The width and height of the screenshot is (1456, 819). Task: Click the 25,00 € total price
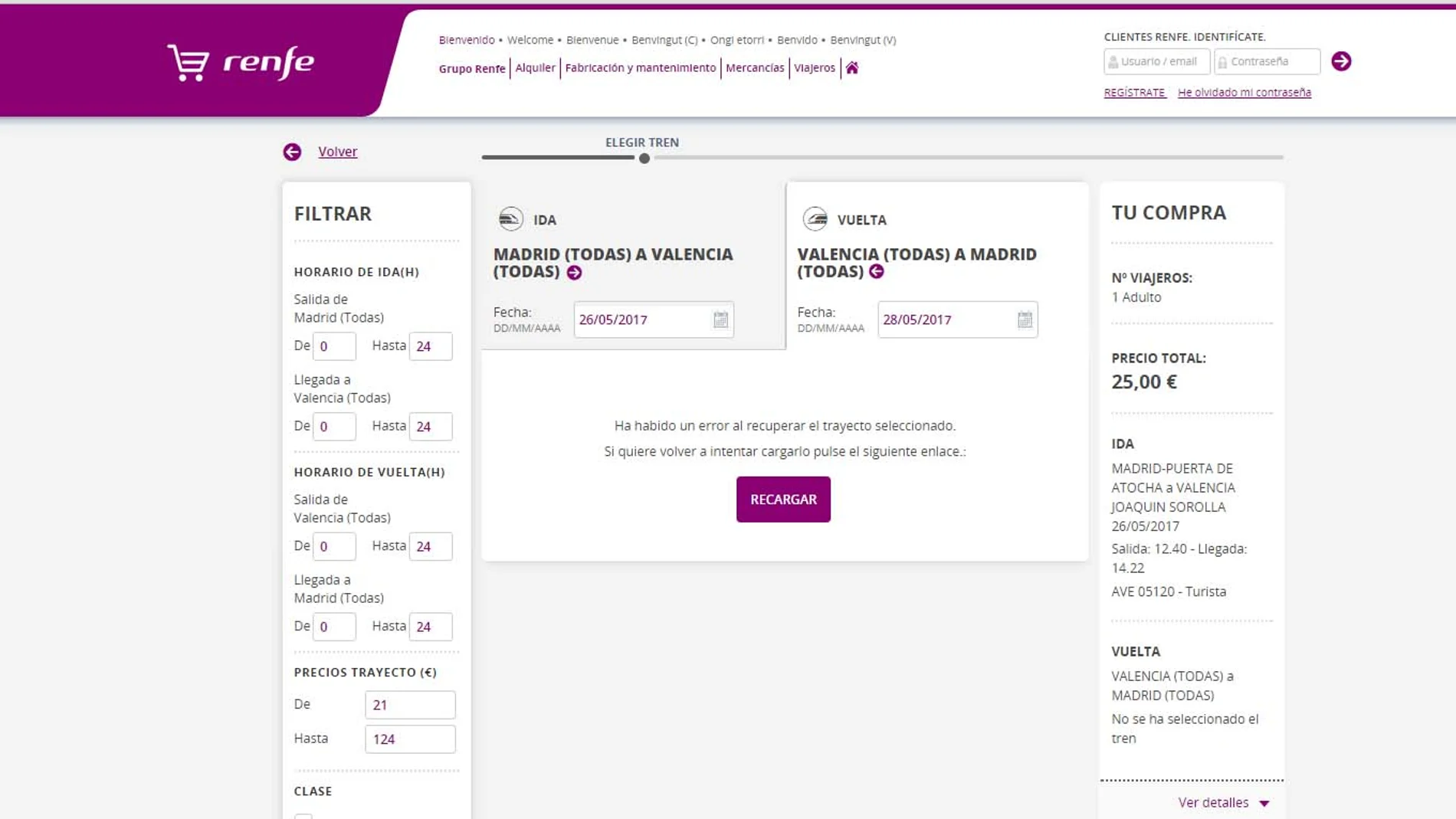(x=1144, y=382)
